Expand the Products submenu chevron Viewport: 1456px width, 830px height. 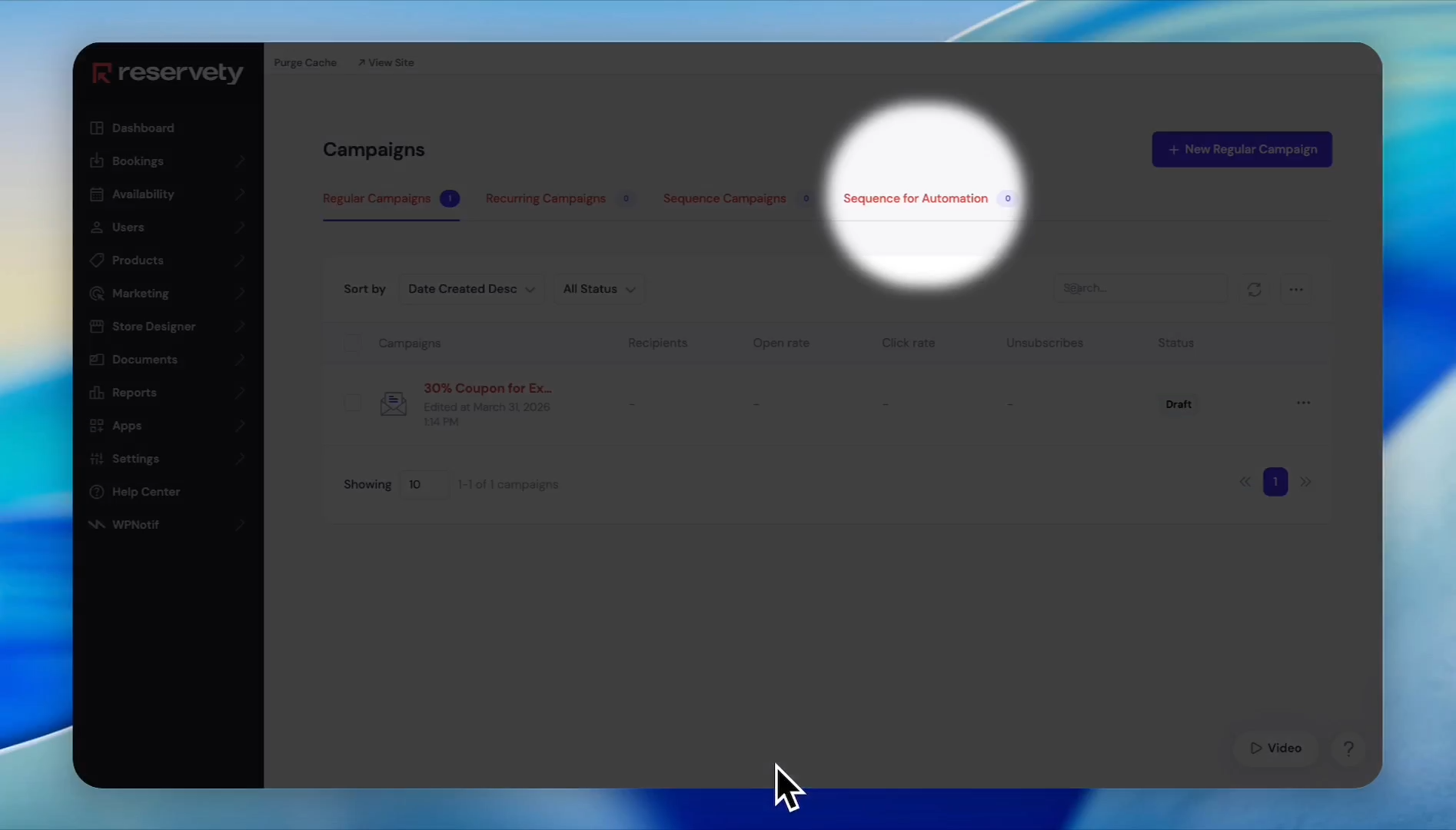tap(240, 260)
